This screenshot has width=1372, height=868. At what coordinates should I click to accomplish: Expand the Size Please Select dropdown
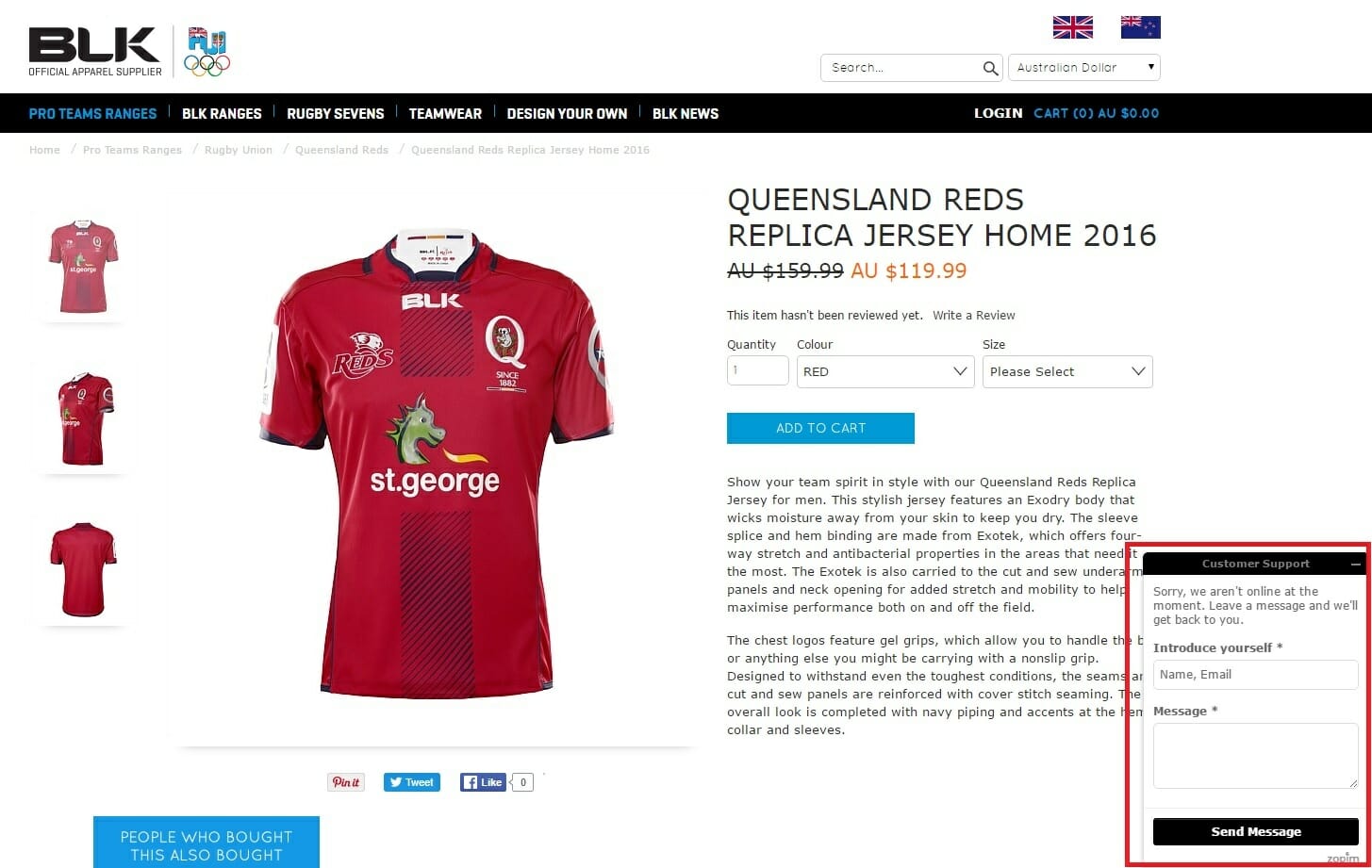pos(1067,371)
